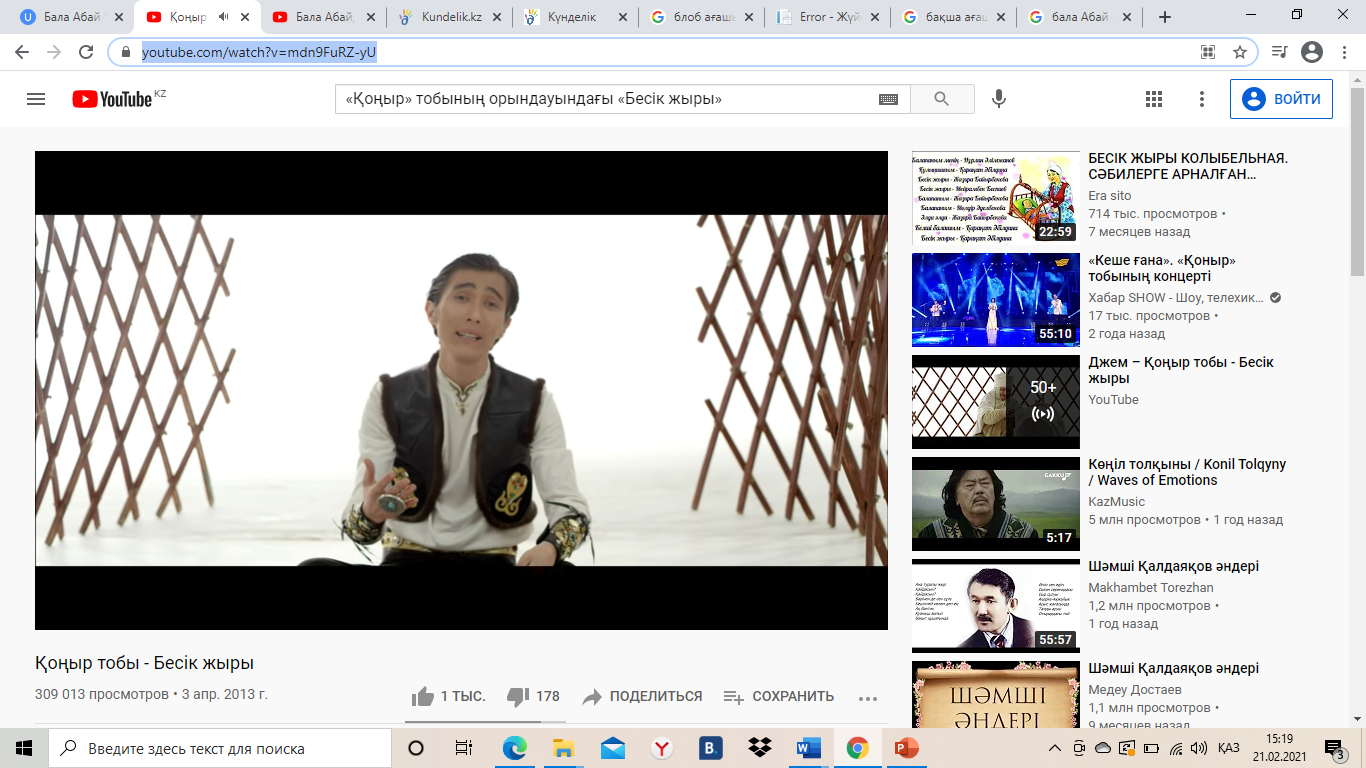Open YouTube settings three-dot menu
Screen dimensions: 1366x768
pos(1202,99)
